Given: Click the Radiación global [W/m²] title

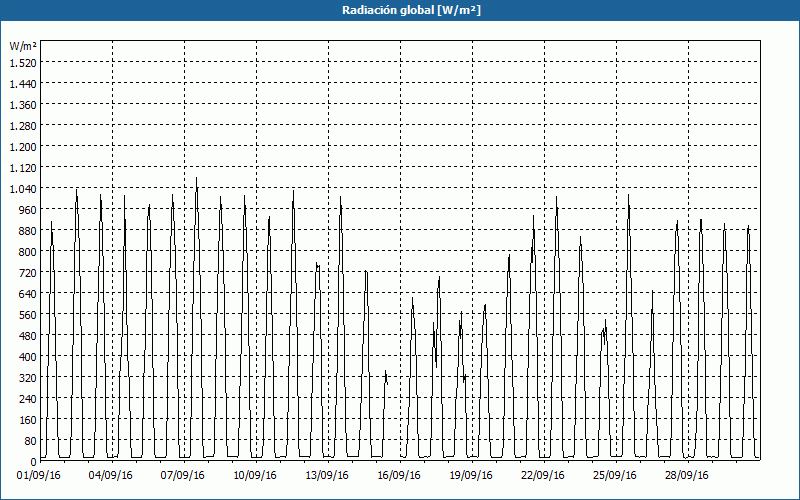Looking at the screenshot, I should 411,10.
